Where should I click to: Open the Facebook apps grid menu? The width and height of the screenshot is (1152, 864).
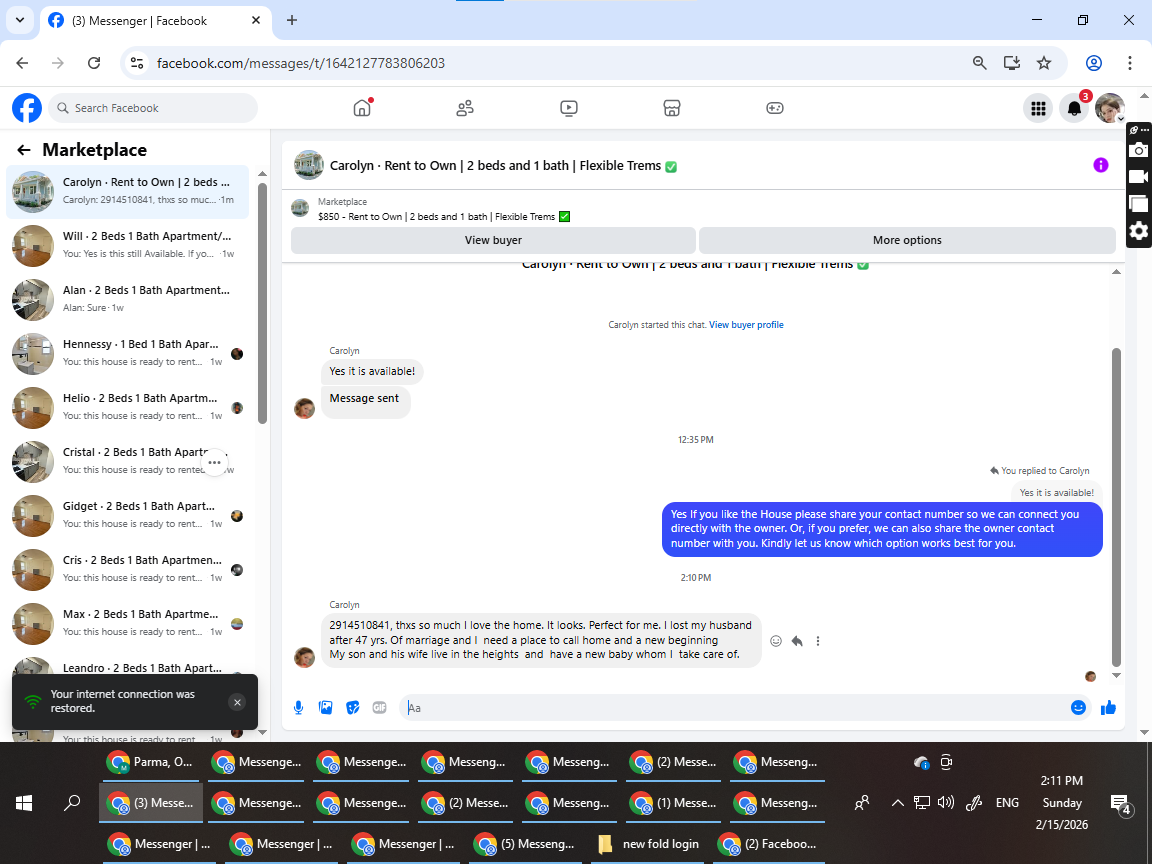(x=1038, y=109)
